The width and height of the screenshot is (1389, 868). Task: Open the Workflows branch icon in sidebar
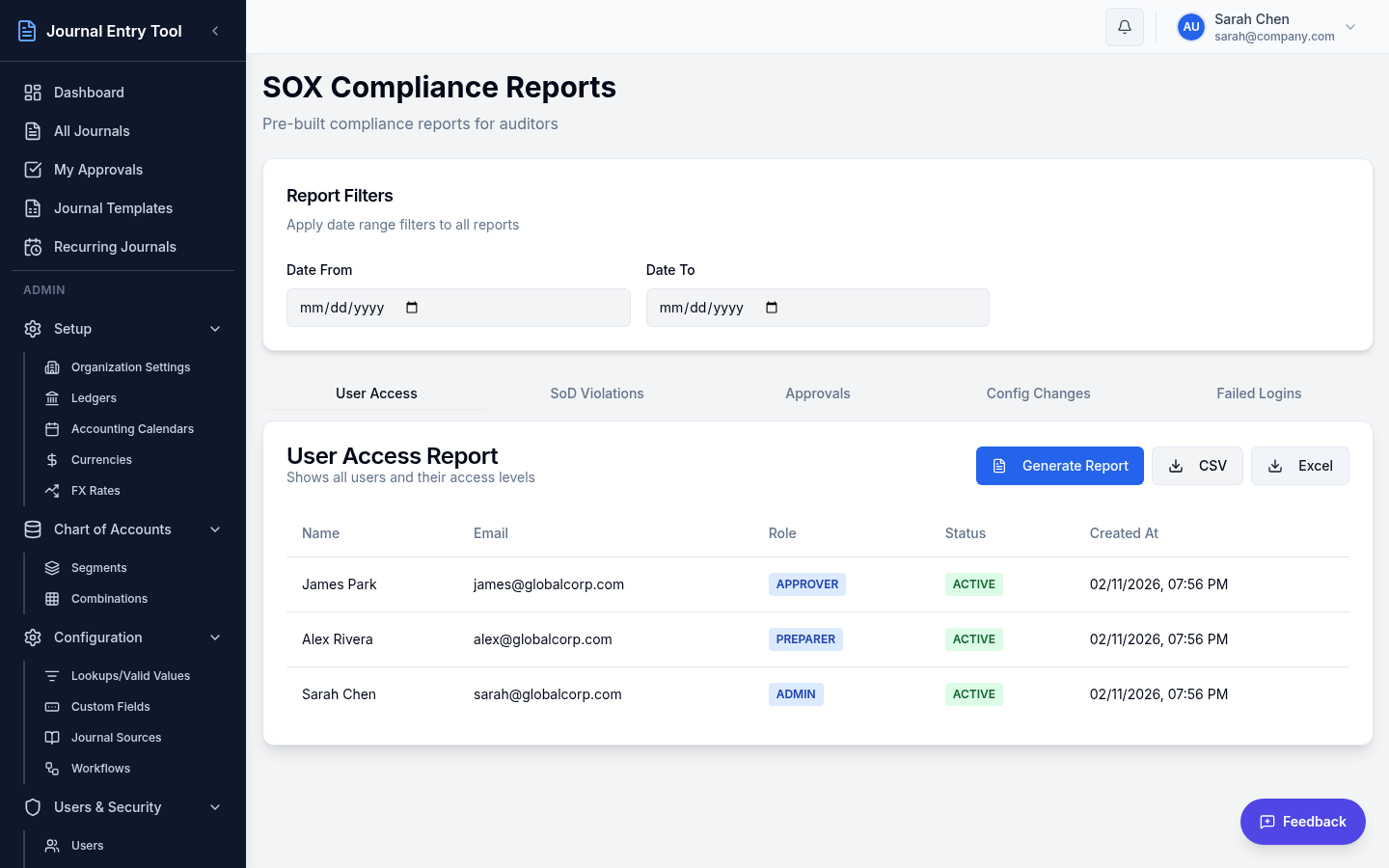click(x=52, y=768)
